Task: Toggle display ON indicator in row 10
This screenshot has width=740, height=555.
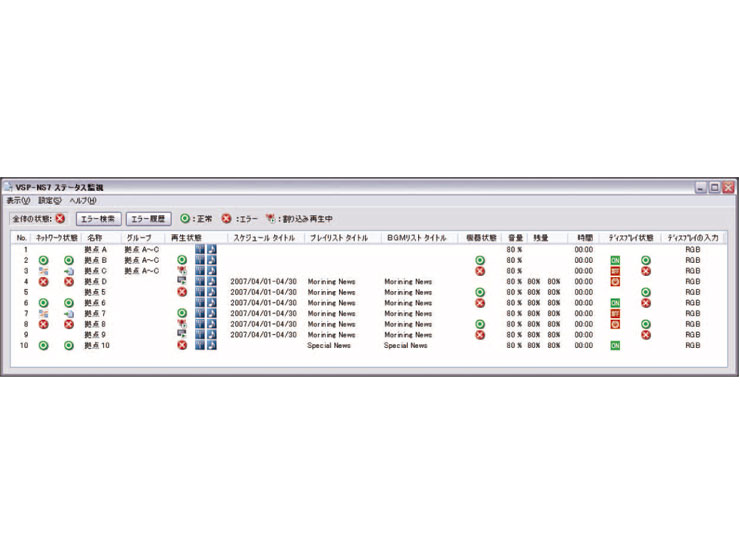Action: coord(615,345)
